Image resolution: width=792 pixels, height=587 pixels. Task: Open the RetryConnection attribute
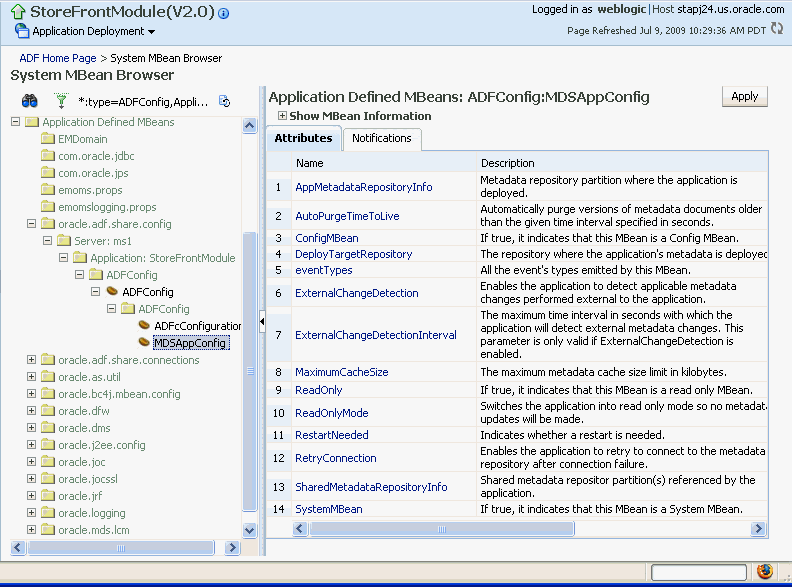pos(335,458)
